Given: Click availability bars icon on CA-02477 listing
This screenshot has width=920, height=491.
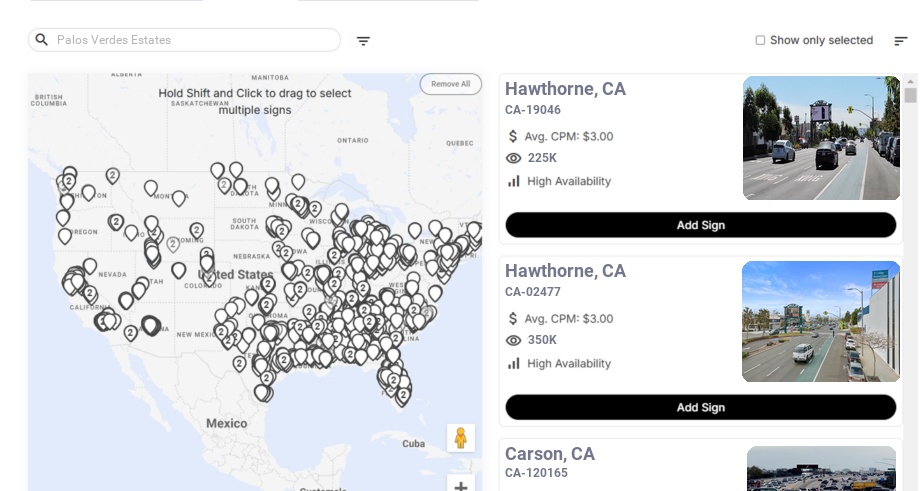Looking at the screenshot, I should (x=514, y=363).
